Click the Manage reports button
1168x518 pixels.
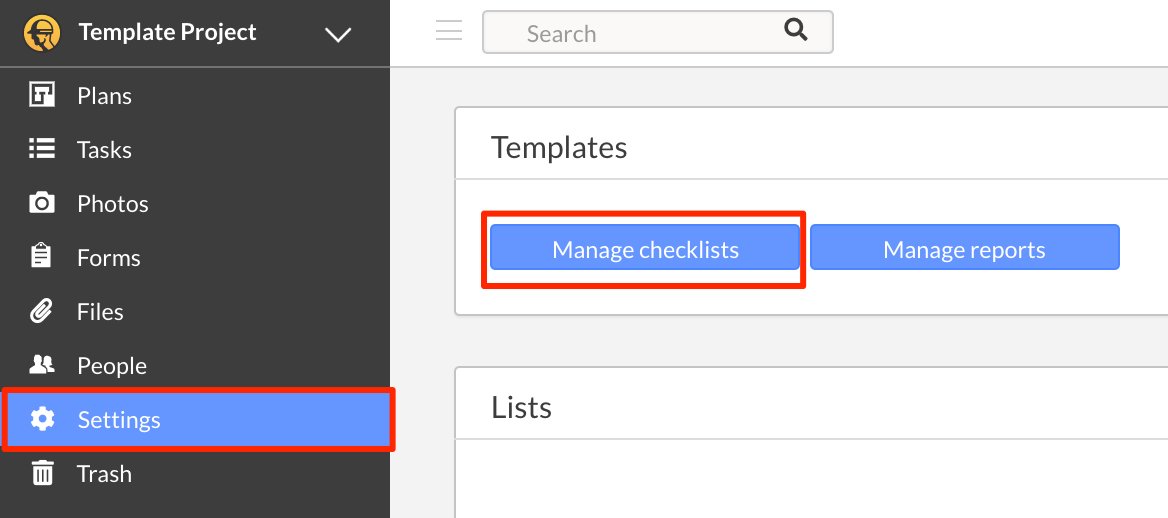coord(965,248)
